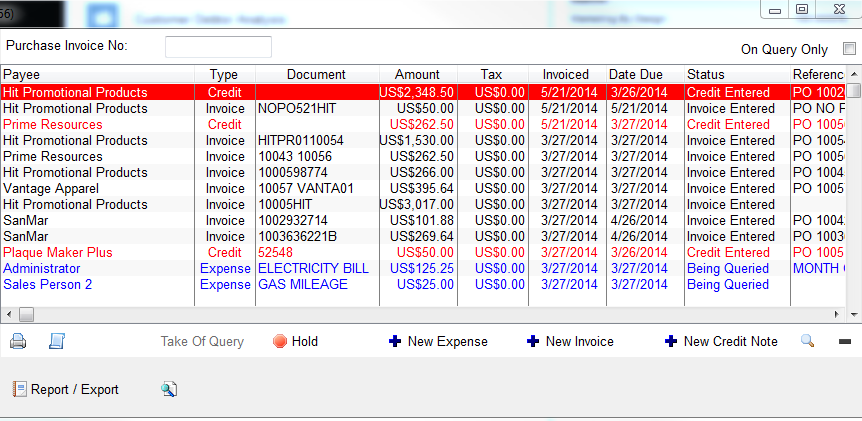The width and height of the screenshot is (862, 421).
Task: Click the magnifying glass search icon beside New Credit Note
Action: pos(807,341)
